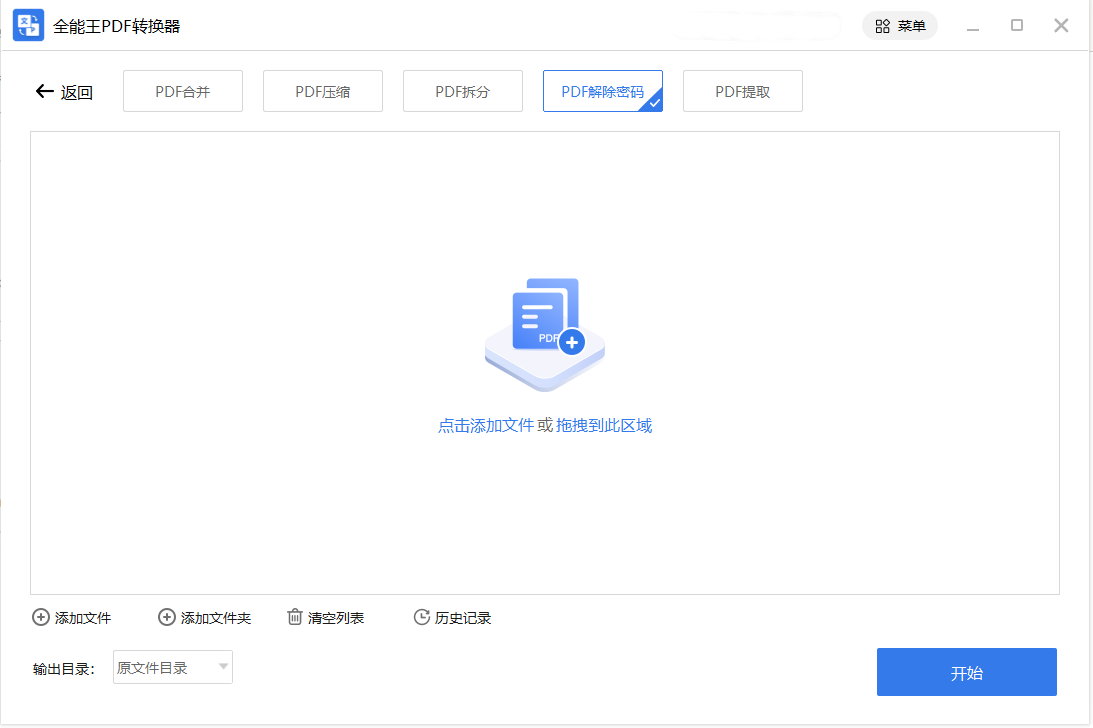Click the back arrow beside 返回

pos(43,91)
